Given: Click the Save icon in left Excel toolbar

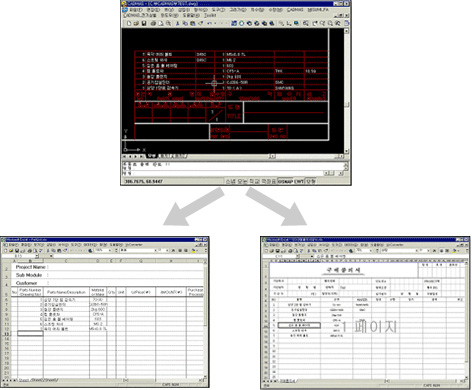Looking at the screenshot, I should [x=17, y=250].
